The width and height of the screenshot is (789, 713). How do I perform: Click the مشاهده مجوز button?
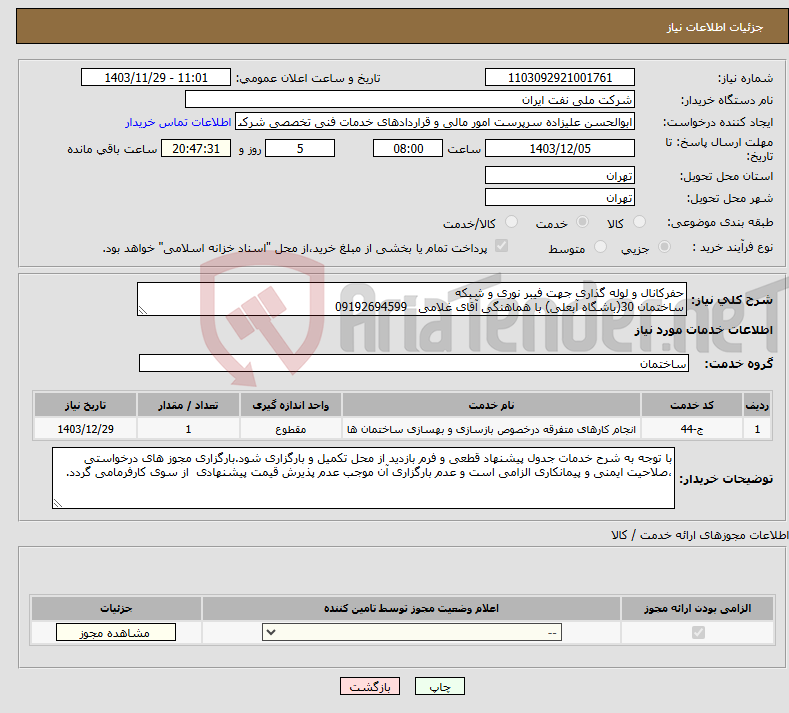click(116, 632)
